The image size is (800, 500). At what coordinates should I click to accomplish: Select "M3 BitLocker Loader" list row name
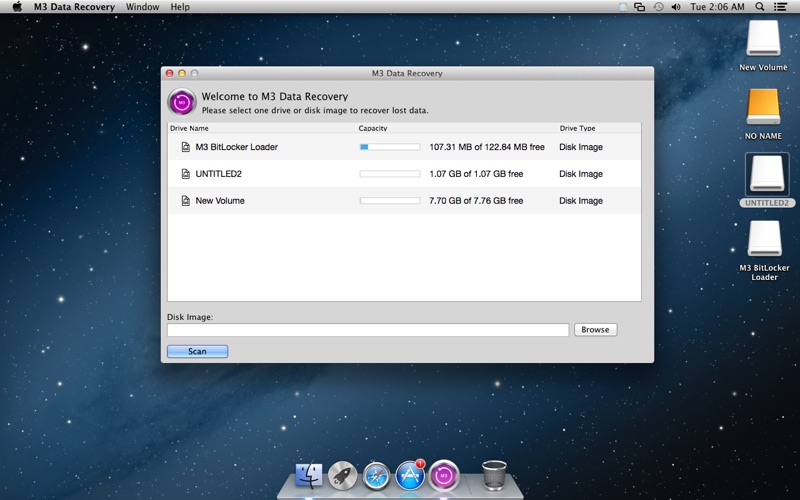click(x=237, y=147)
